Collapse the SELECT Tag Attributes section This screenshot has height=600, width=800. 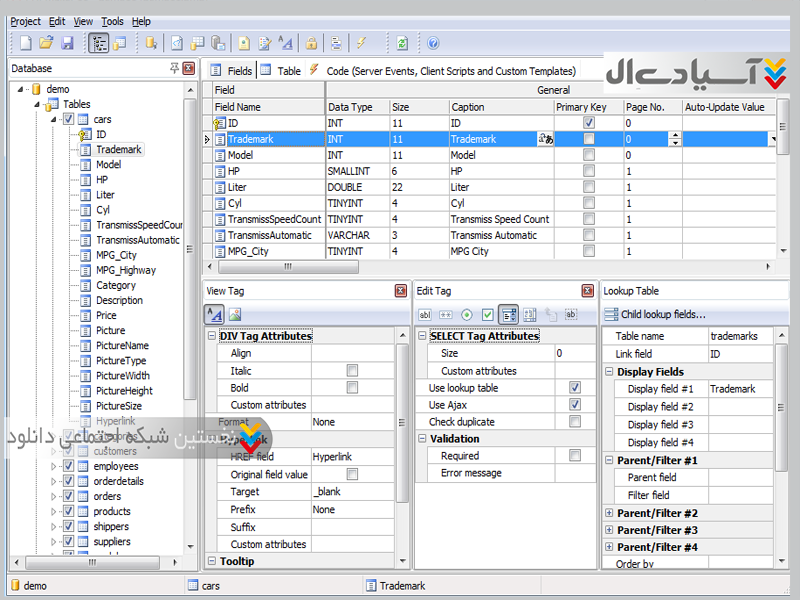pyautogui.click(x=421, y=336)
